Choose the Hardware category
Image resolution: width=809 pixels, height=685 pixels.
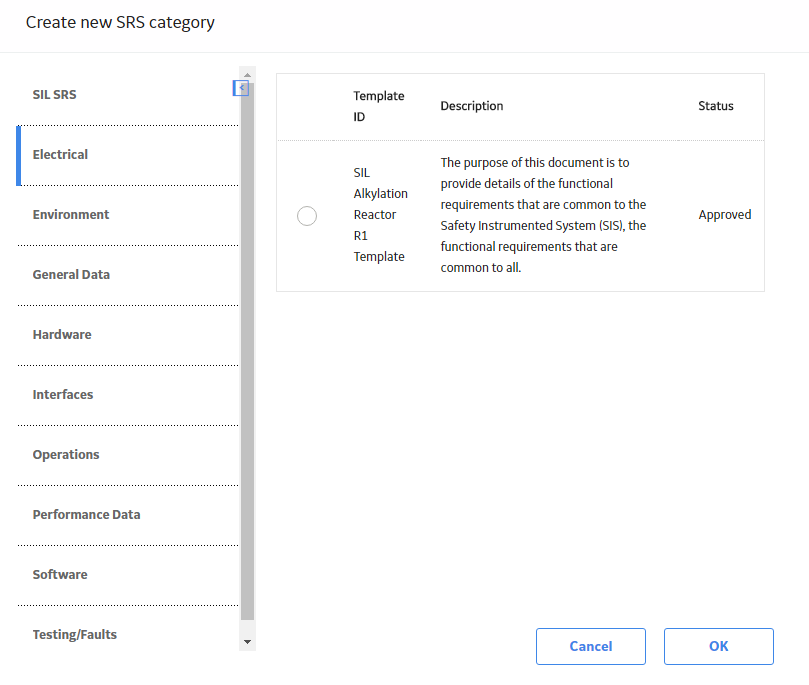pyautogui.click(x=128, y=335)
